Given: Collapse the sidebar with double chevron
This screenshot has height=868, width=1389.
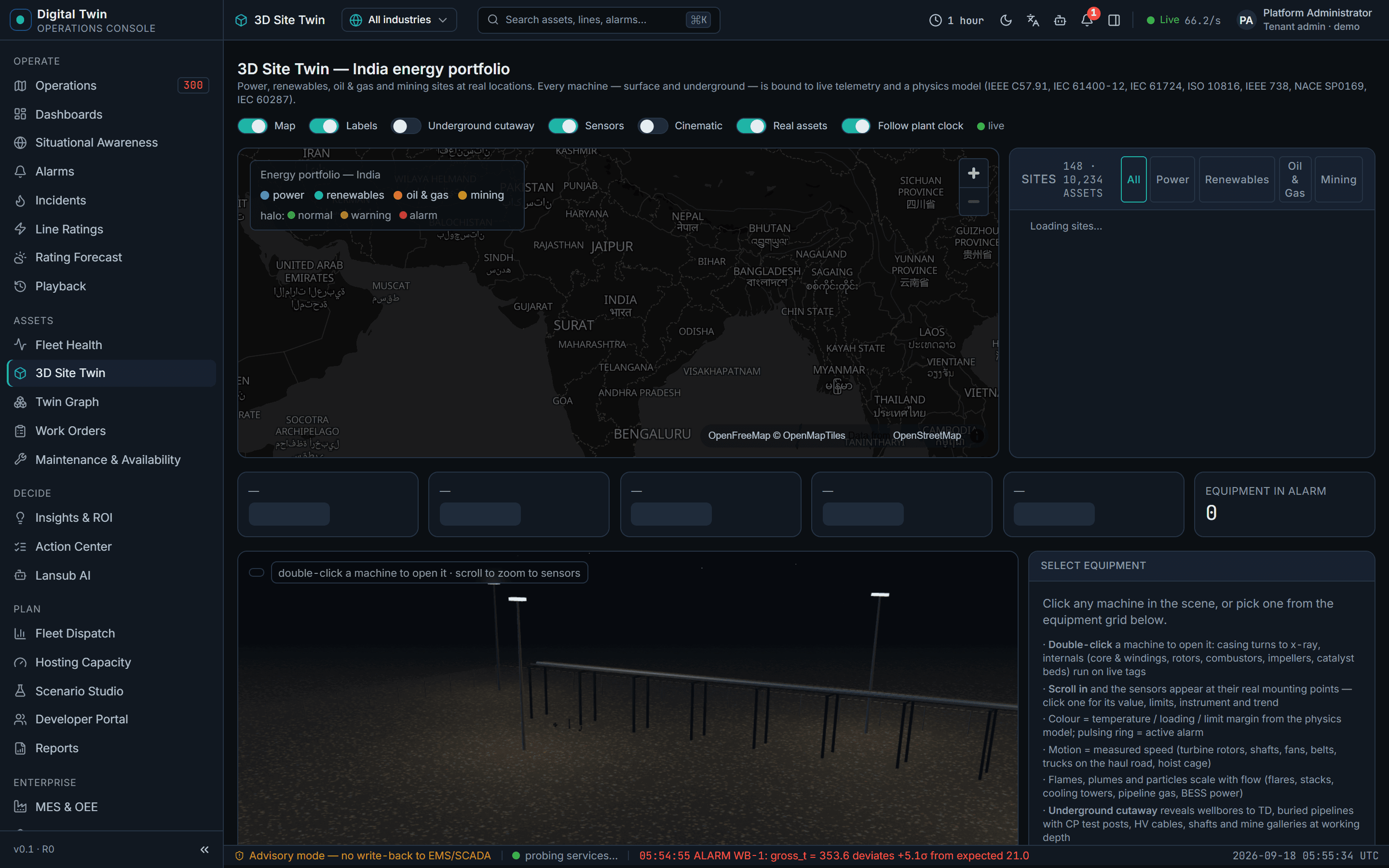Looking at the screenshot, I should click(x=204, y=849).
